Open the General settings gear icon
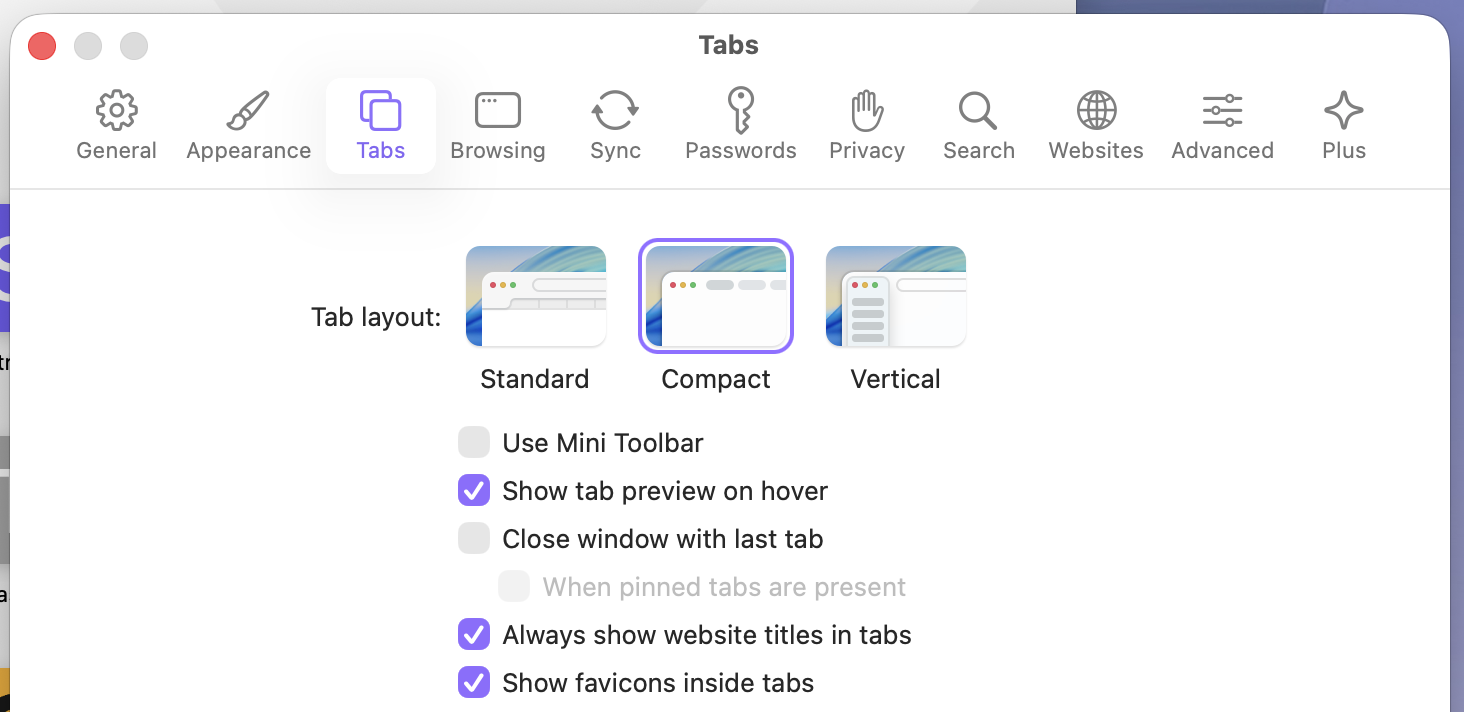 coord(117,111)
